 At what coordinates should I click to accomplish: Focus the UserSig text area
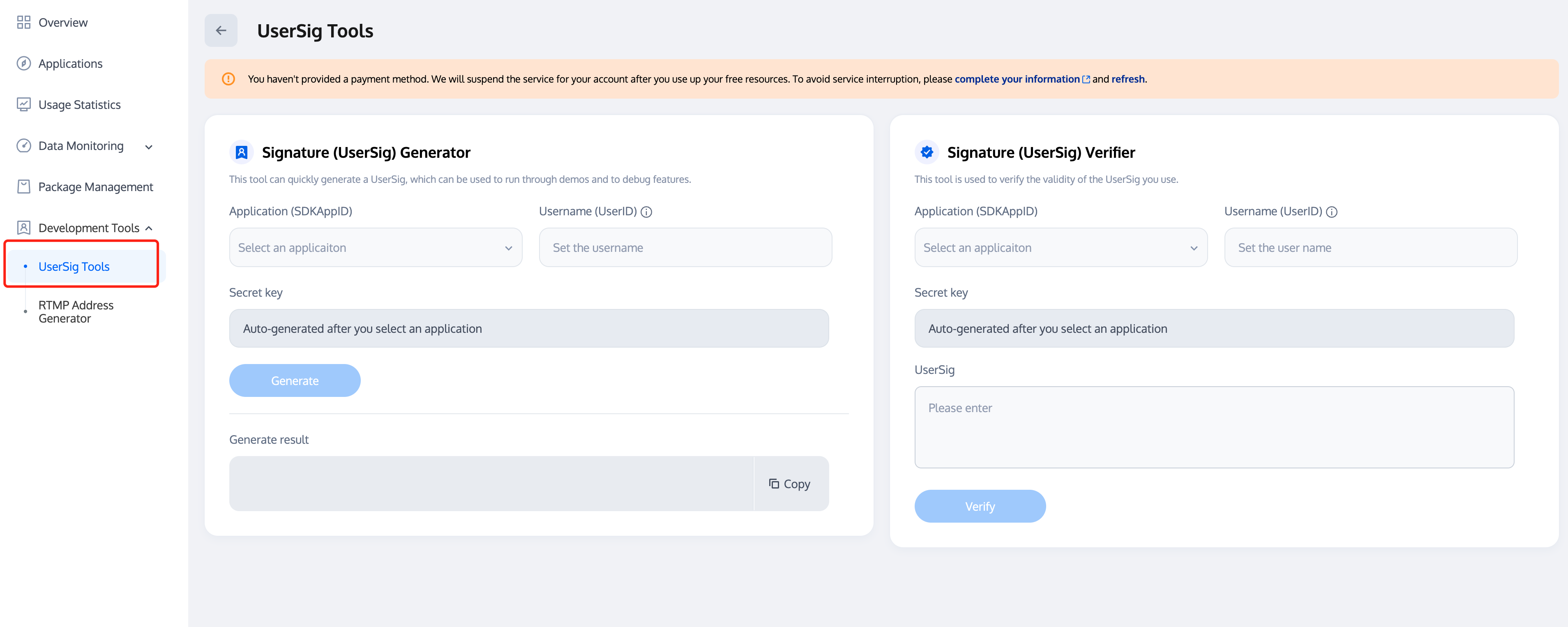(1214, 427)
